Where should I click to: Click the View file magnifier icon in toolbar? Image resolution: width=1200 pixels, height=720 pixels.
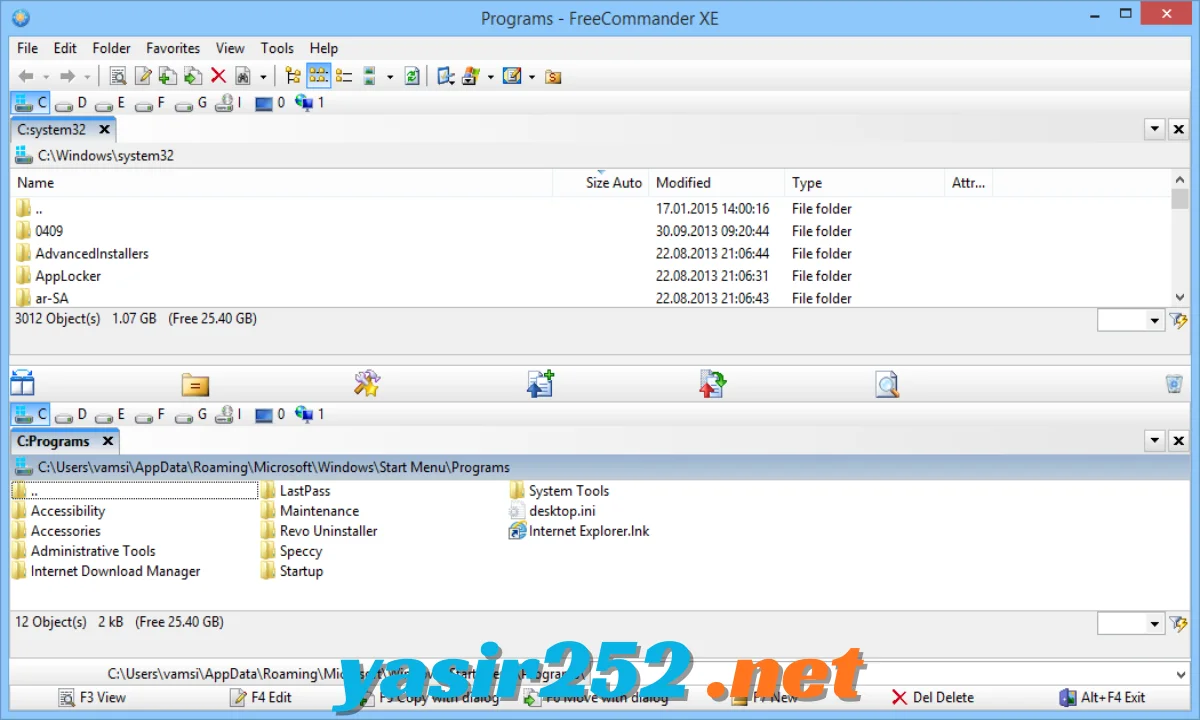[118, 76]
